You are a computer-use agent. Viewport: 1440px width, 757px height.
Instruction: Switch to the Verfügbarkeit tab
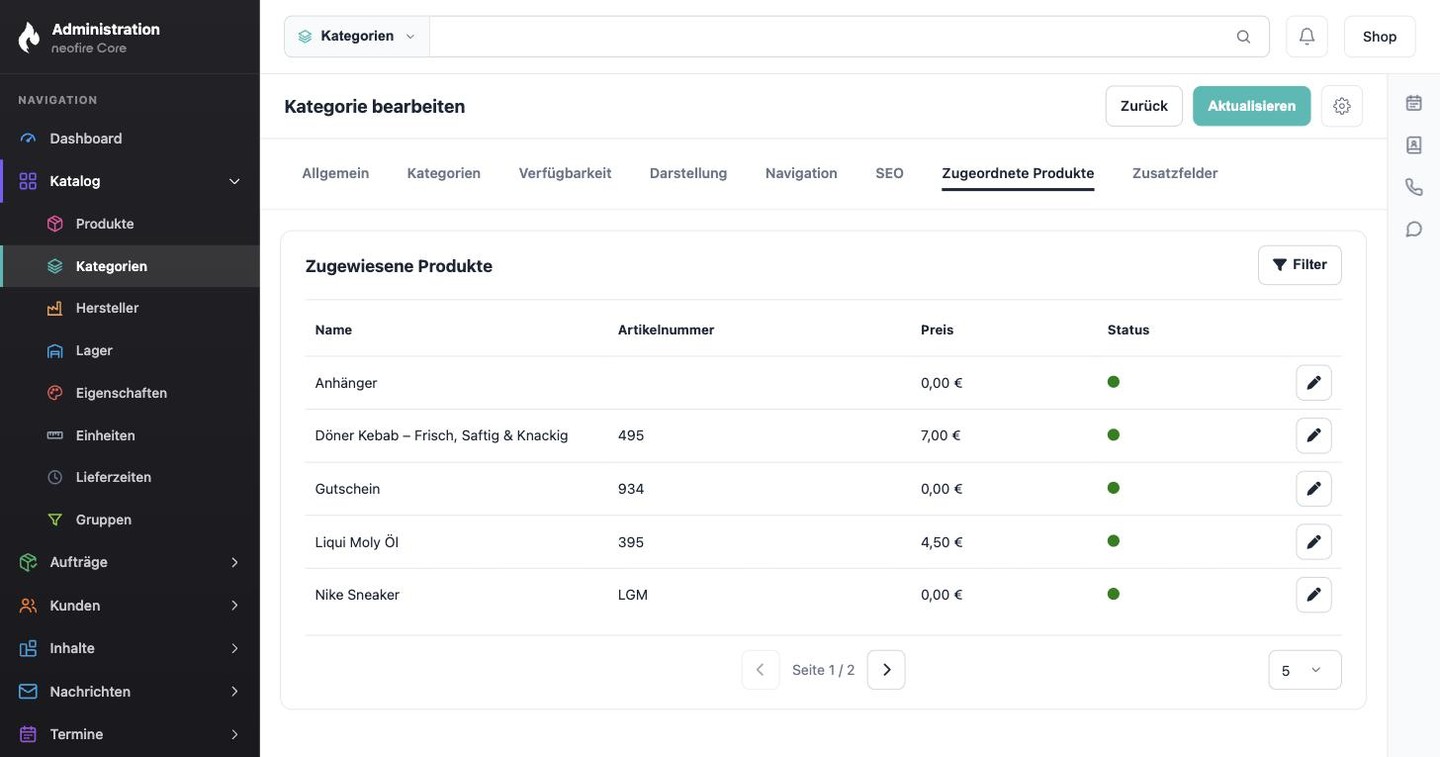click(565, 173)
